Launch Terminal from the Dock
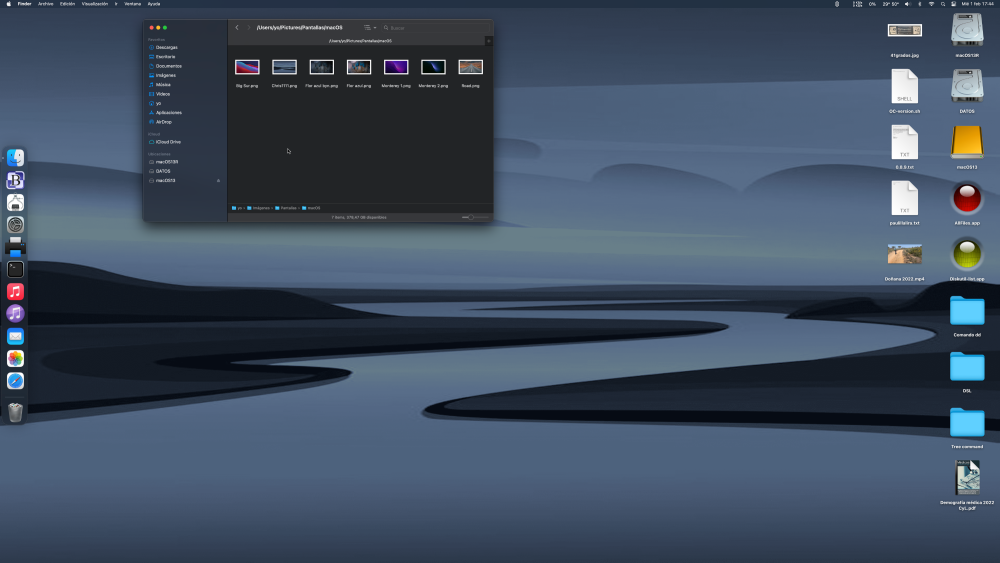 15,269
